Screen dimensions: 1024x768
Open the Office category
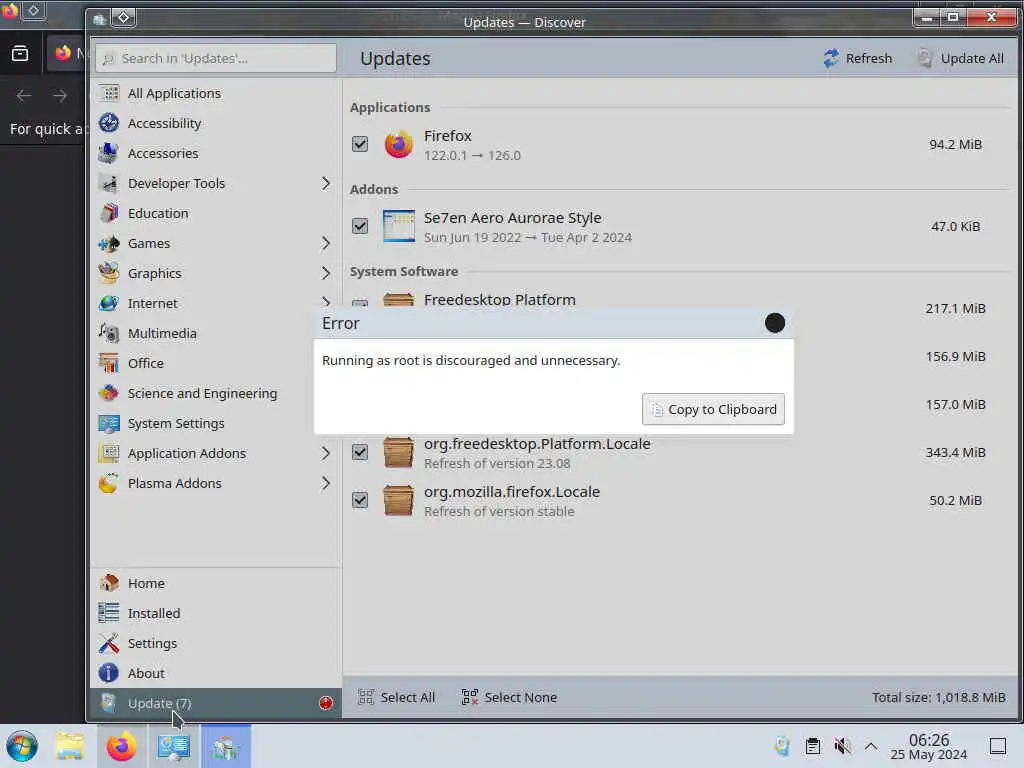point(216,364)
